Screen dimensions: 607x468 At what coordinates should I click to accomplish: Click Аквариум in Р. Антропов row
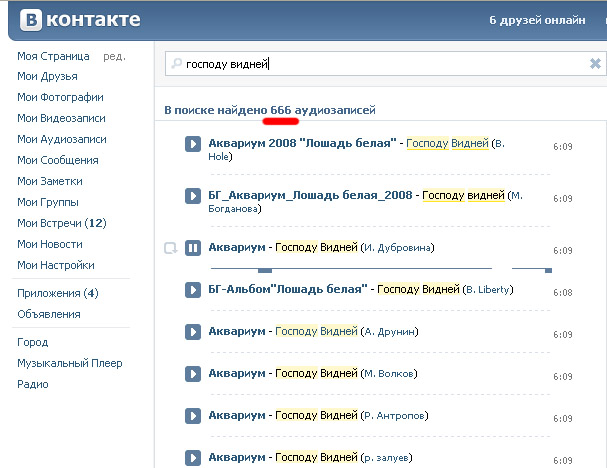[x=237, y=415]
